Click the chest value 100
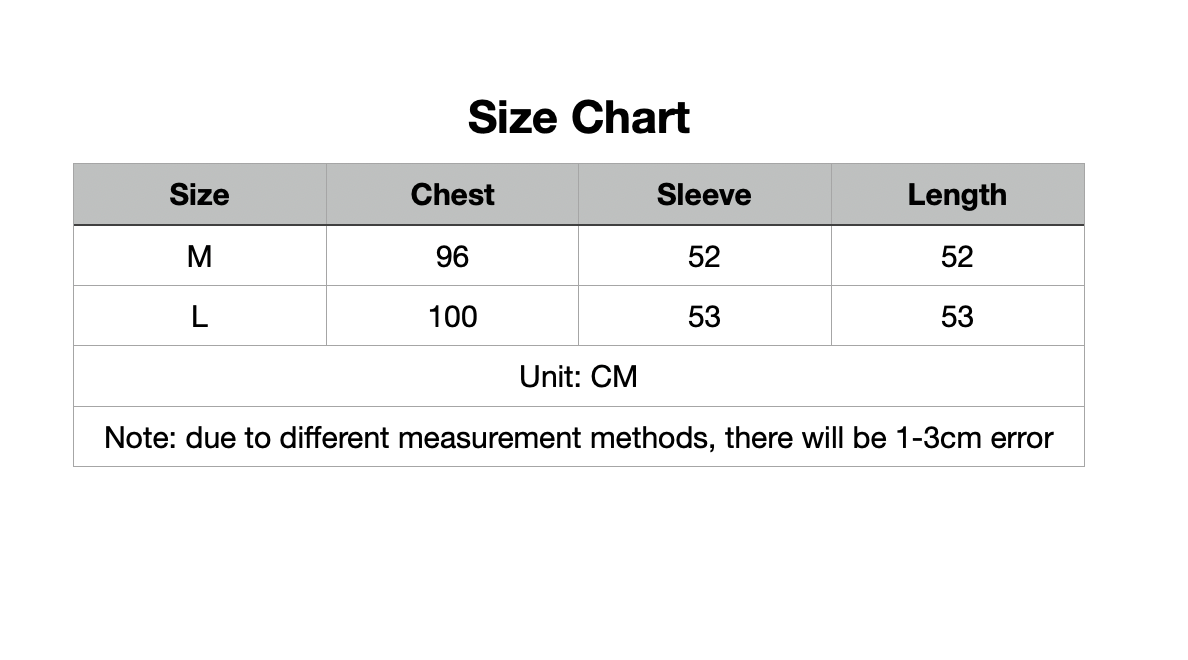The height and width of the screenshot is (660, 1188). pyautogui.click(x=452, y=317)
